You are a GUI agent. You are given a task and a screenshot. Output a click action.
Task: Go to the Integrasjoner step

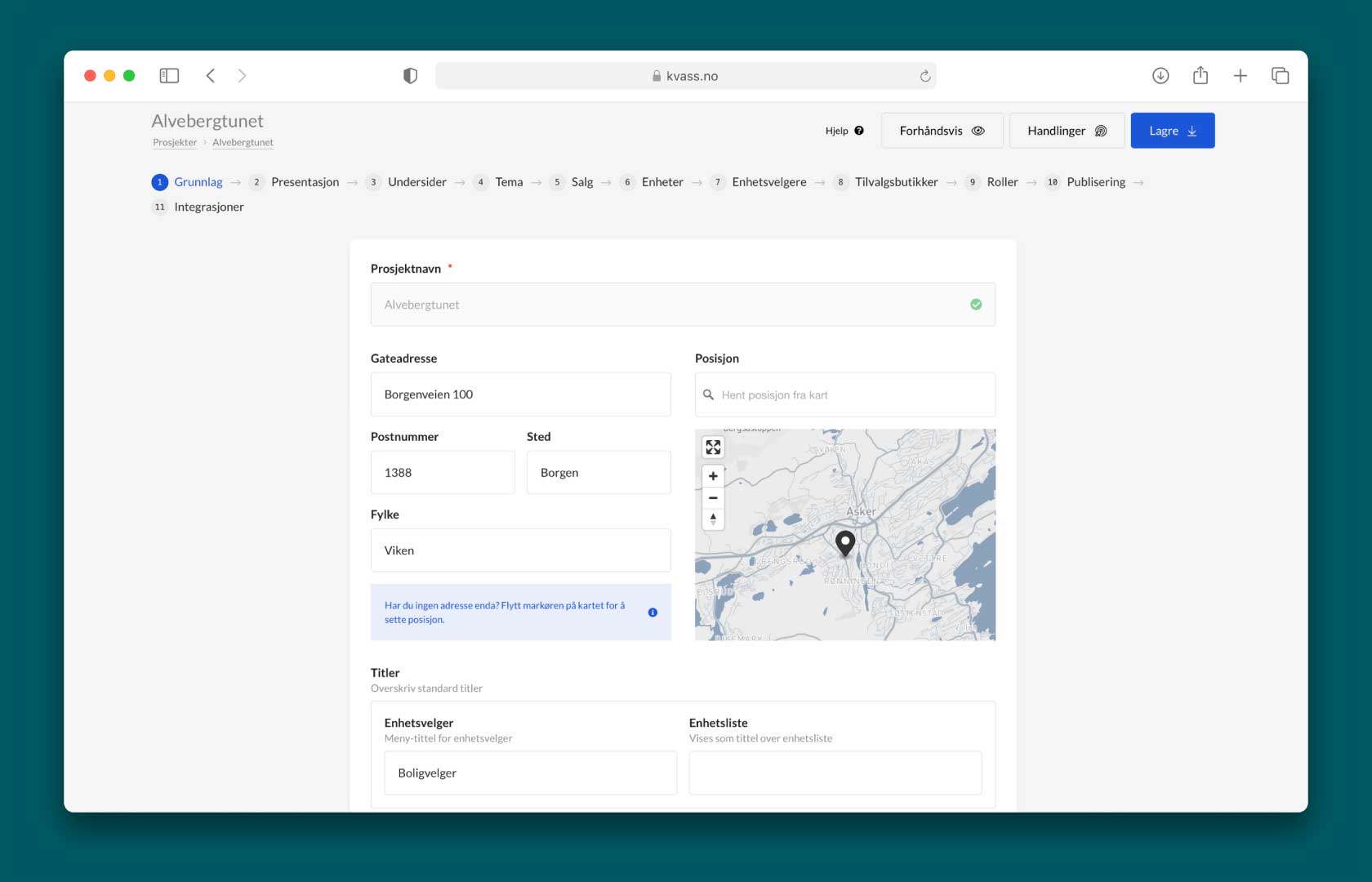pos(198,207)
